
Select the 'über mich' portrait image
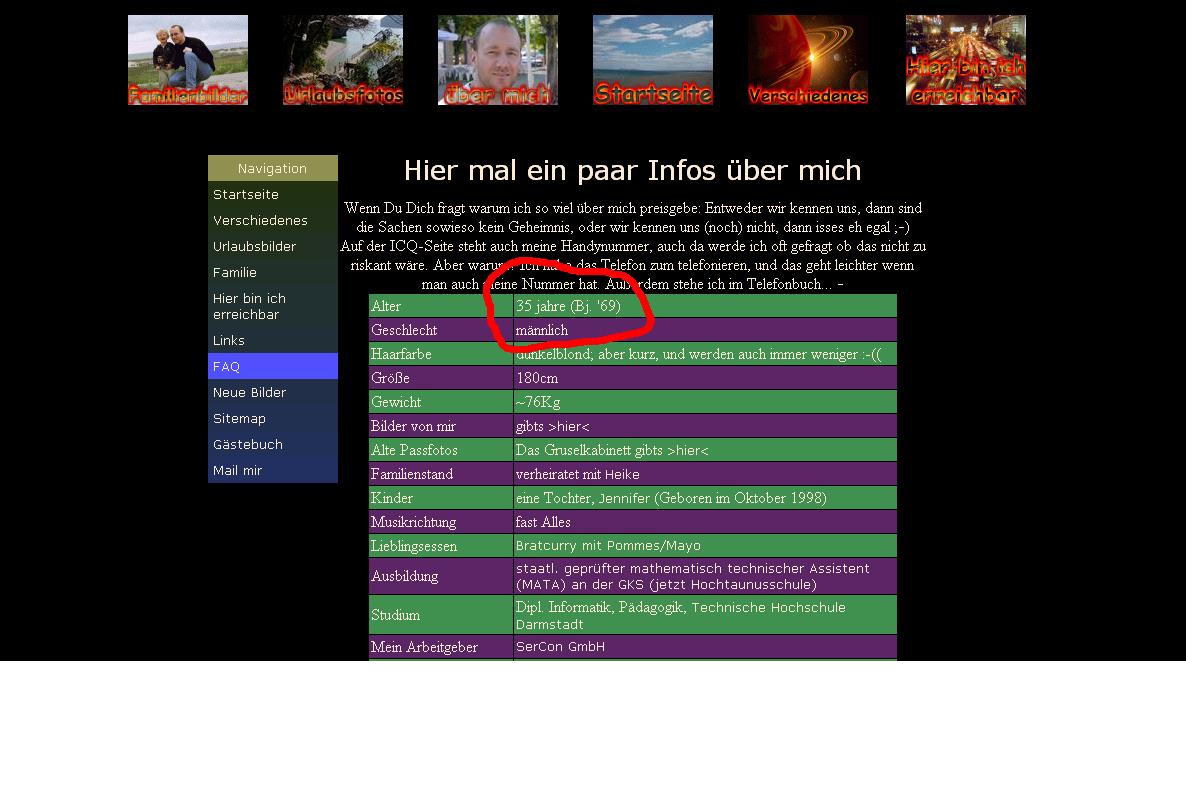click(498, 60)
